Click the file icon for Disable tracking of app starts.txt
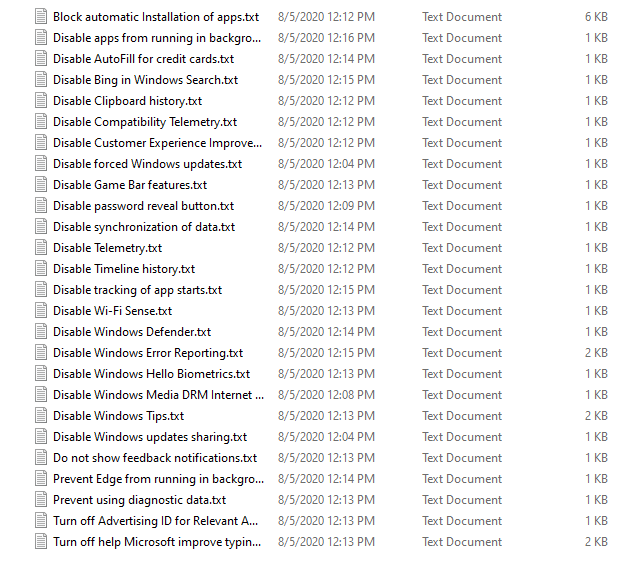634x573 pixels. point(41,290)
